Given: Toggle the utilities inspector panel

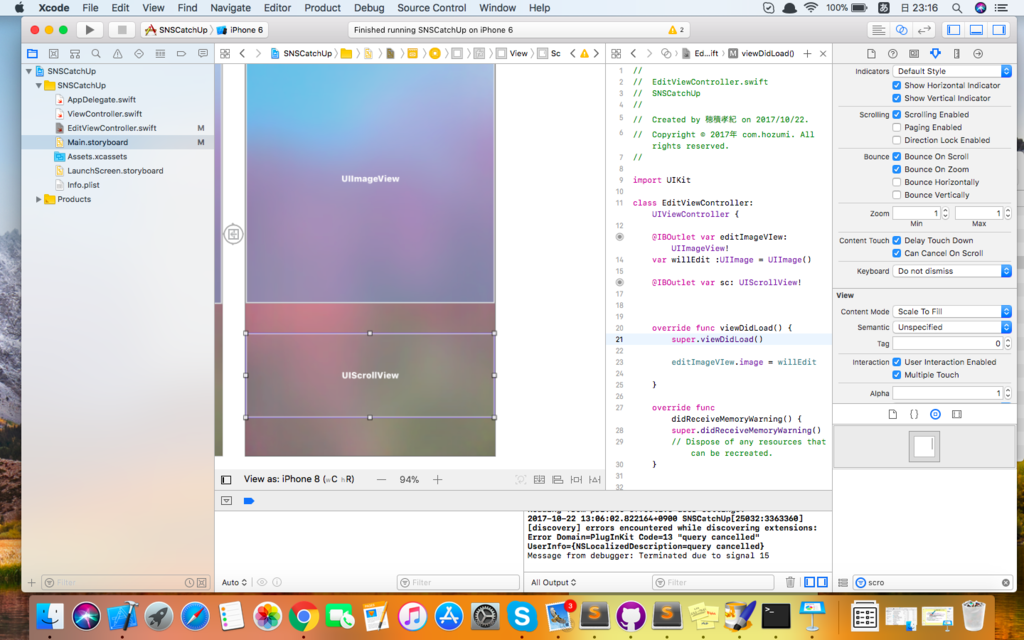Looking at the screenshot, I should coord(999,29).
